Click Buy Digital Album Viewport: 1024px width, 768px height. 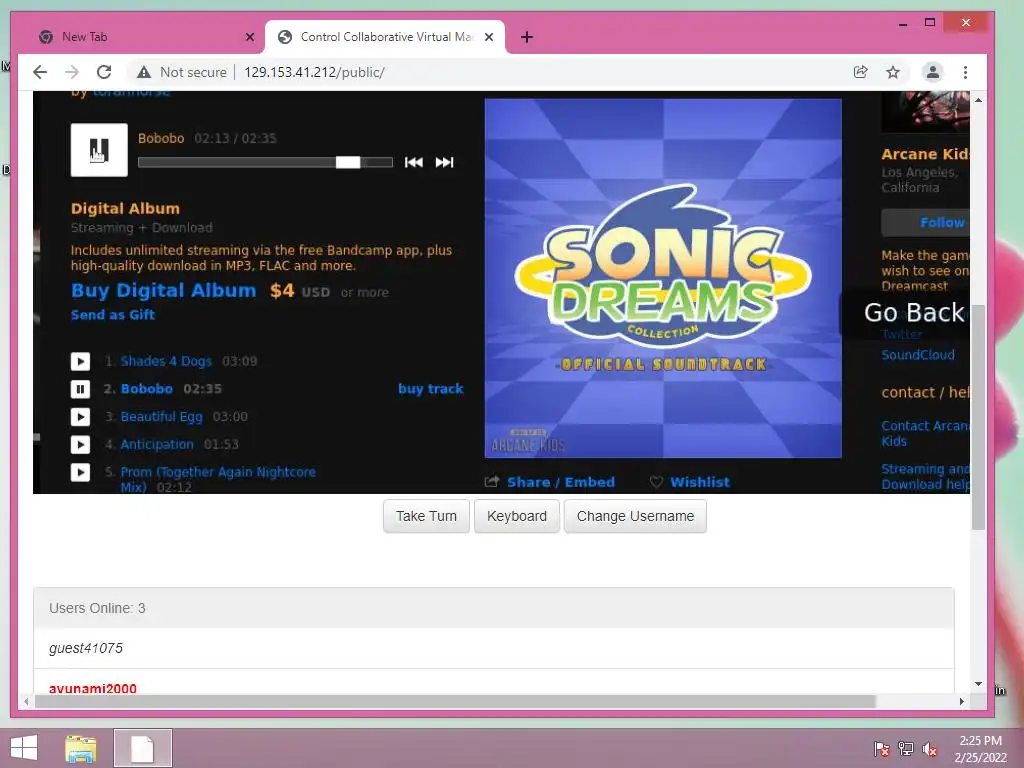pos(163,291)
